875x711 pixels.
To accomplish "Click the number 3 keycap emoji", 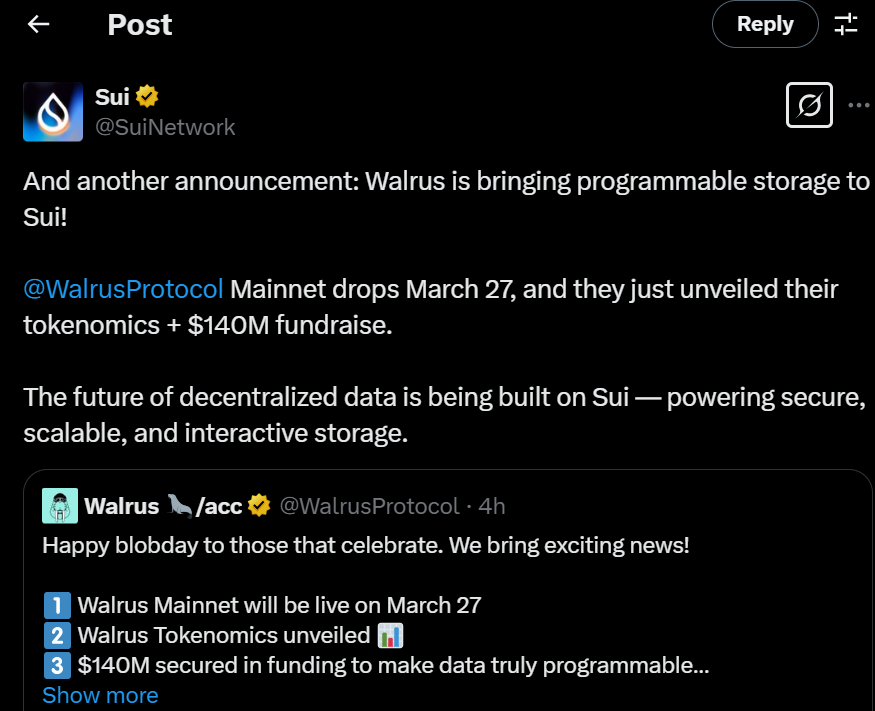I will [x=57, y=665].
